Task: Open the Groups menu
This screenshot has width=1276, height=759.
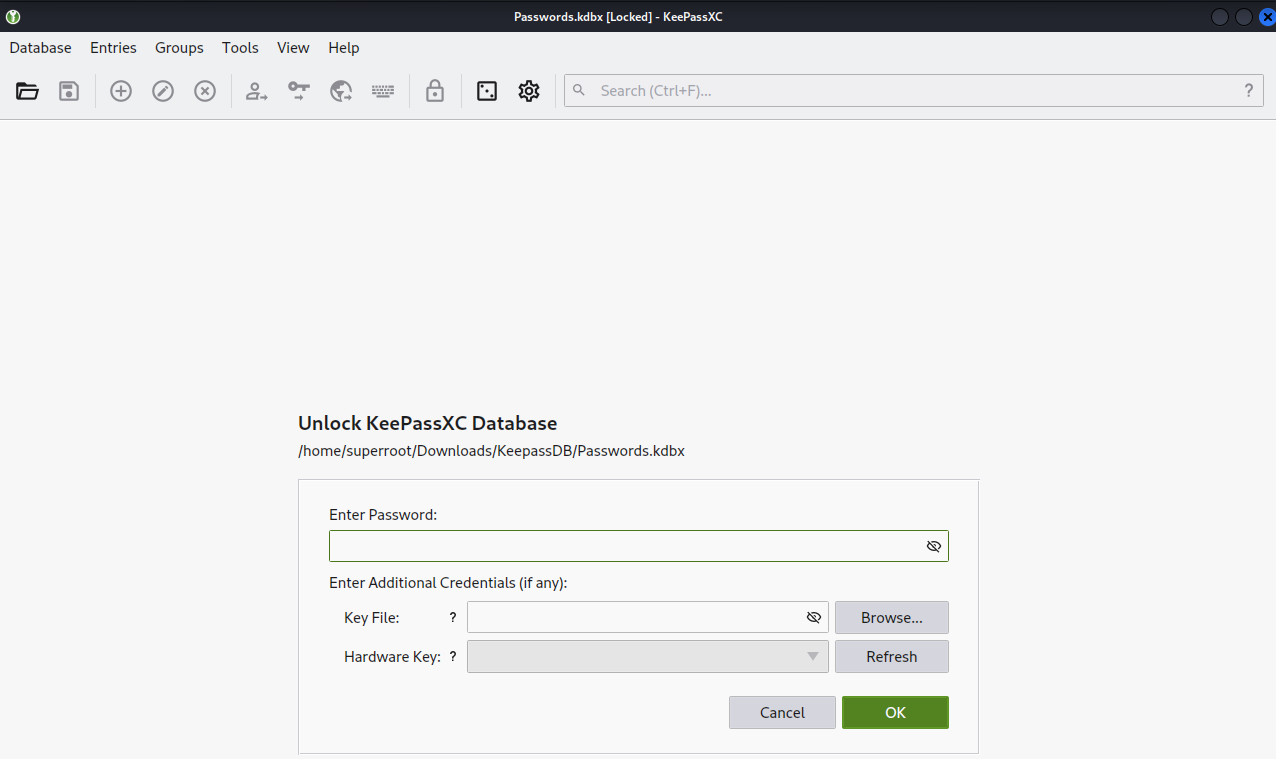Action: (x=179, y=48)
